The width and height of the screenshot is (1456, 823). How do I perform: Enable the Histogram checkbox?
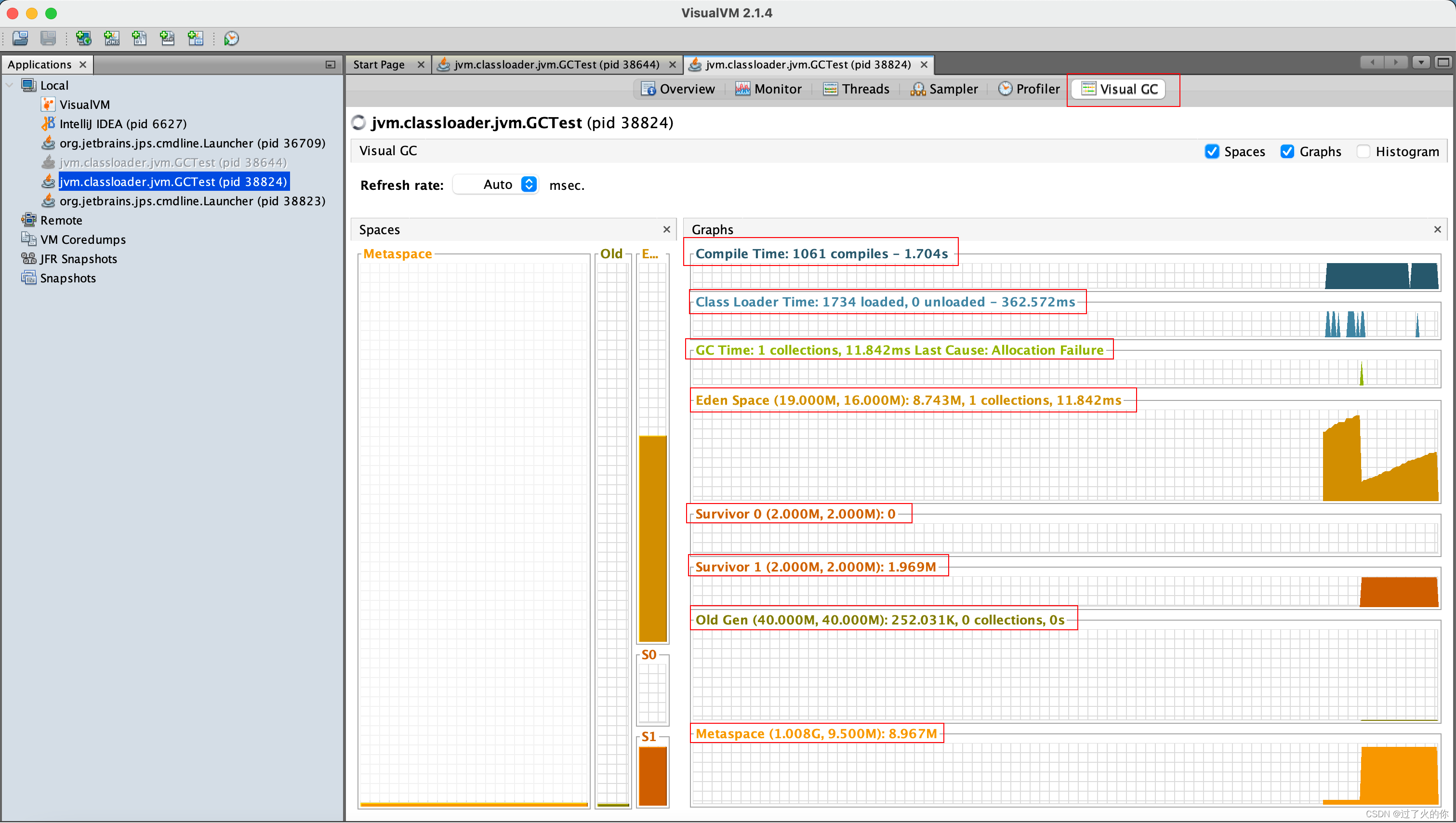click(1363, 151)
